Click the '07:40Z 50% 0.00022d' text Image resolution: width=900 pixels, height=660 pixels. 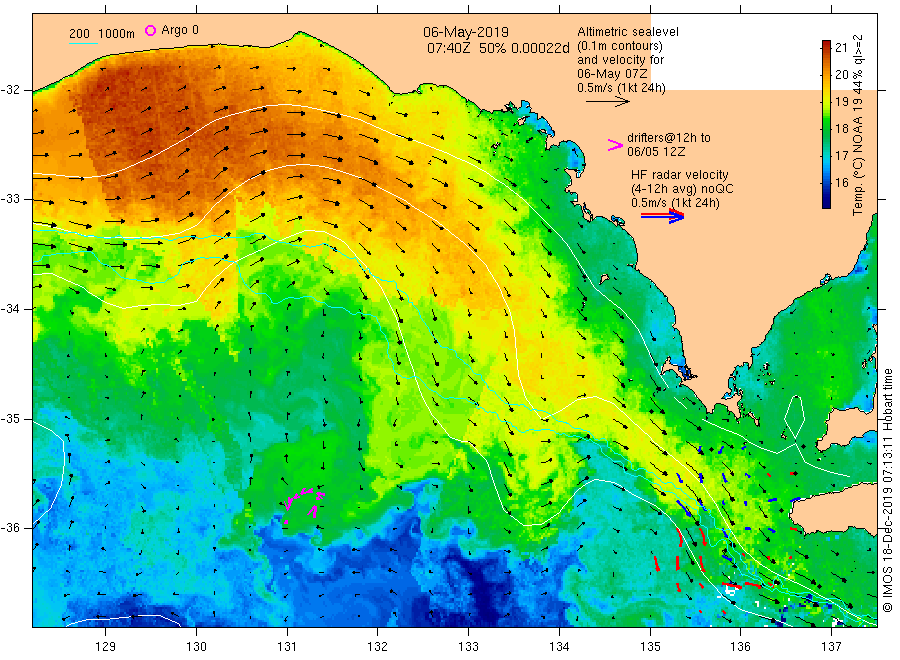(x=498, y=48)
